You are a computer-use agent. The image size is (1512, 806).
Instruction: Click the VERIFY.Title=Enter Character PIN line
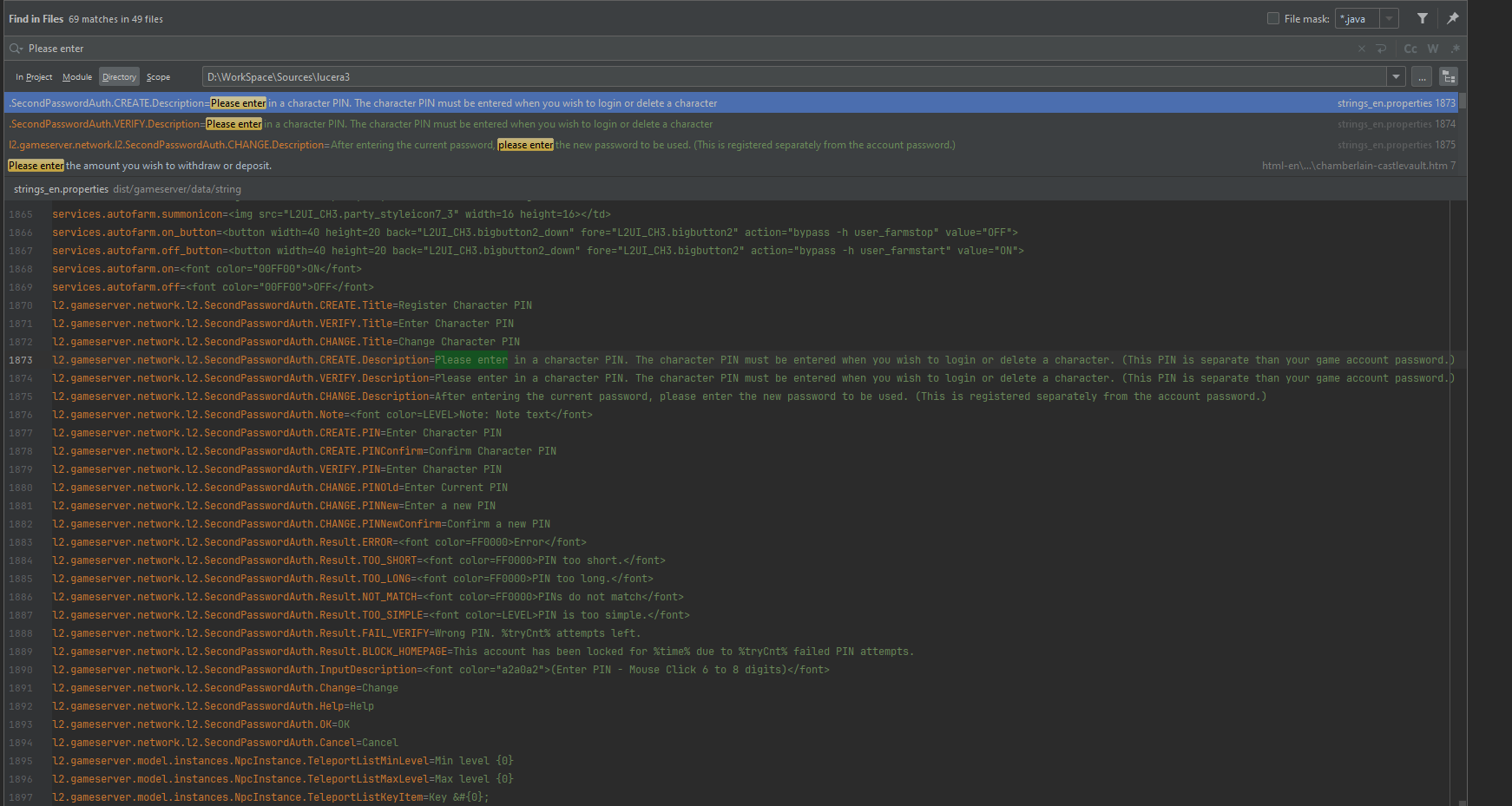tap(283, 324)
